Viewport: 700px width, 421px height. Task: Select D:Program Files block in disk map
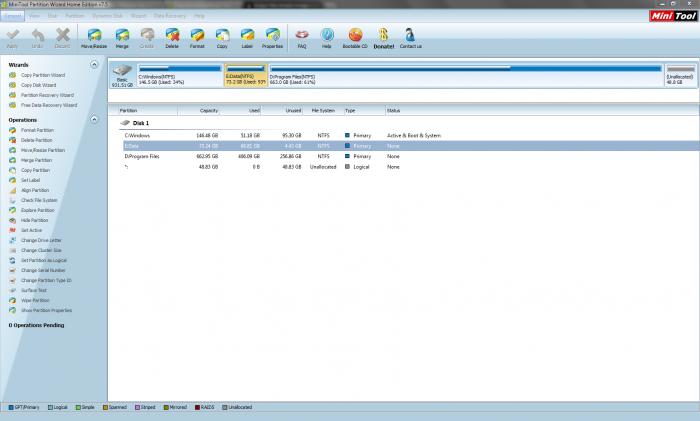[x=466, y=75]
